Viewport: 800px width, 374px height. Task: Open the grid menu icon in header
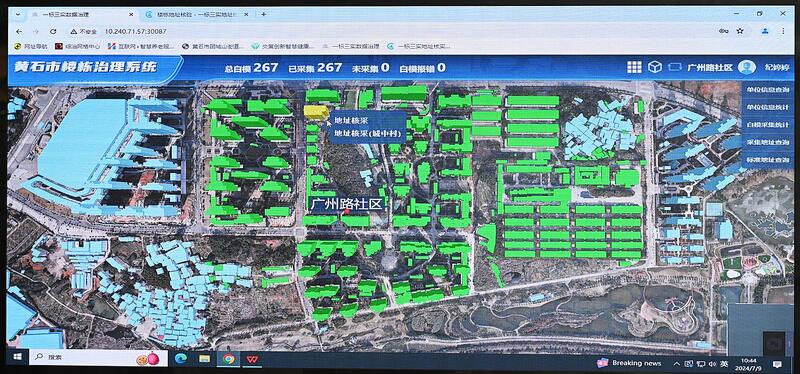pos(634,67)
